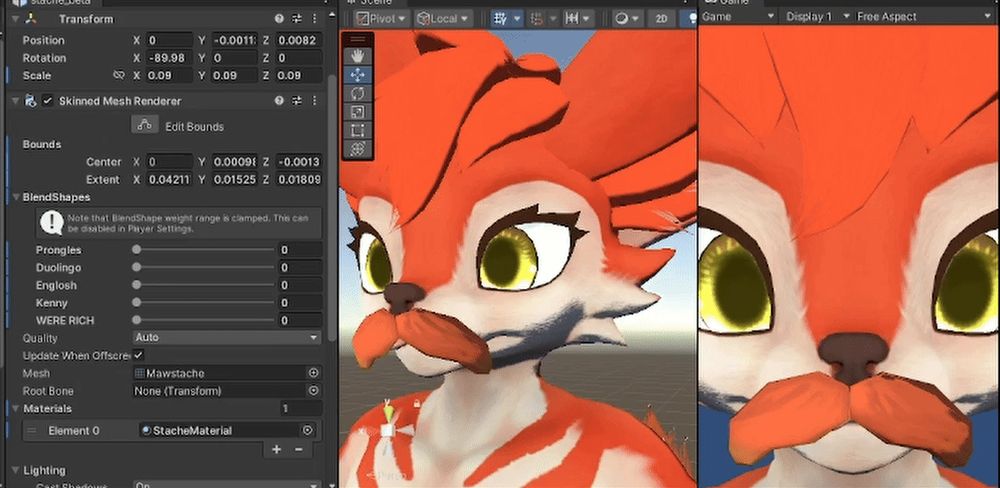Viewport: 1000px width, 488px height.
Task: Disable Skinned Mesh Renderer checkbox
Action: (47, 101)
